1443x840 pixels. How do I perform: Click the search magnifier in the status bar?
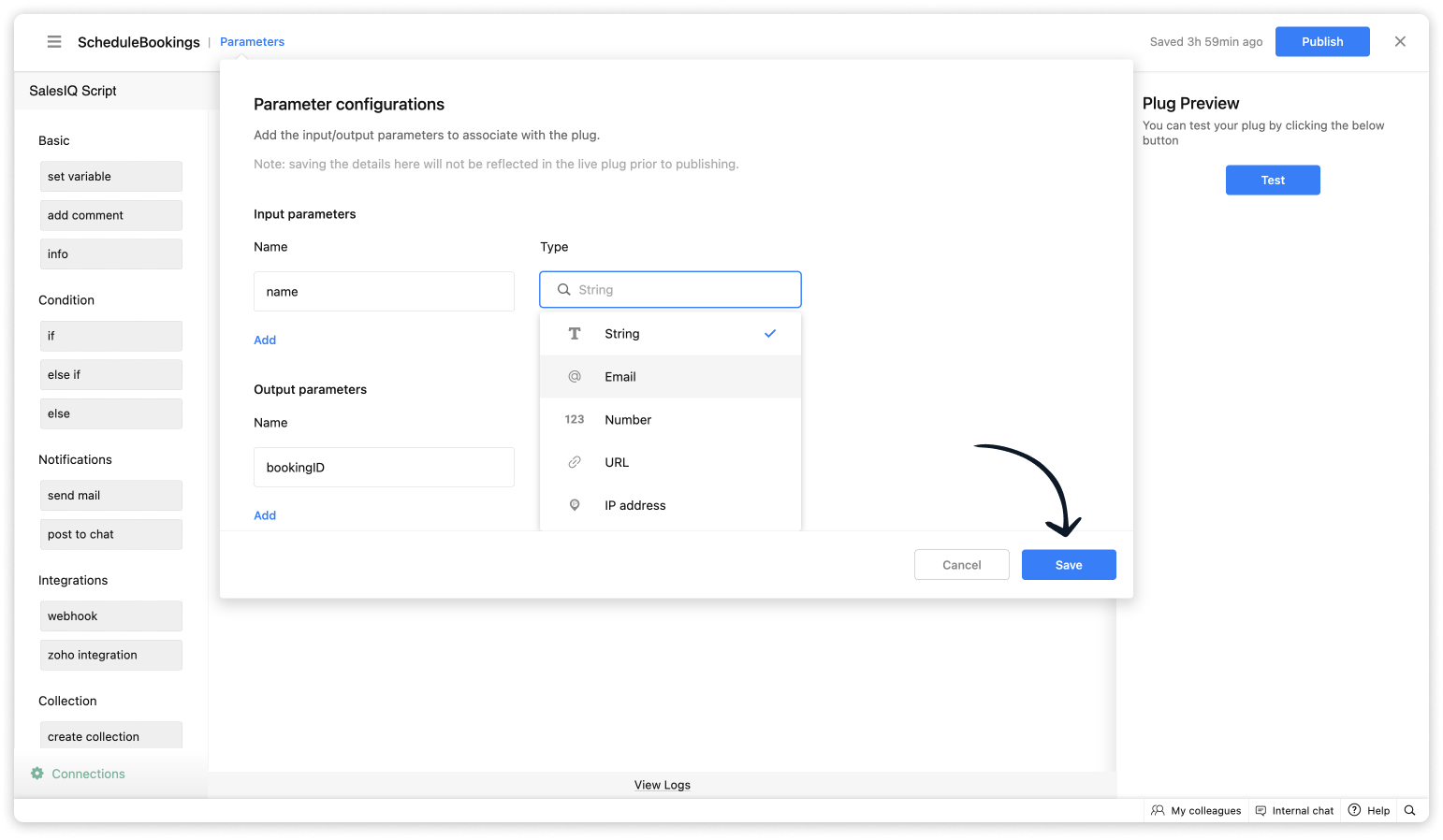point(1409,810)
